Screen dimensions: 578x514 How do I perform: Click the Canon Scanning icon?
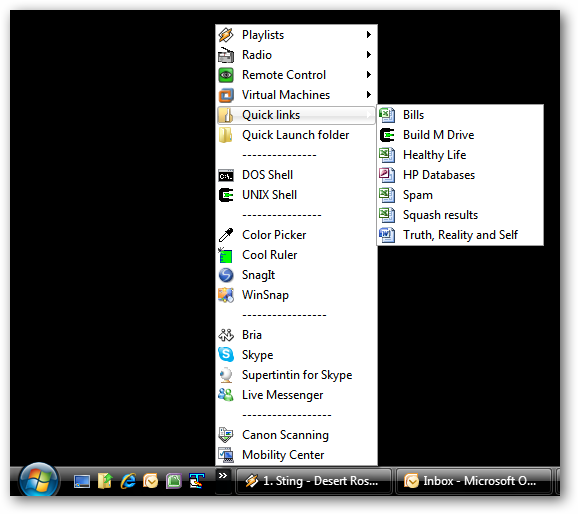[x=226, y=435]
